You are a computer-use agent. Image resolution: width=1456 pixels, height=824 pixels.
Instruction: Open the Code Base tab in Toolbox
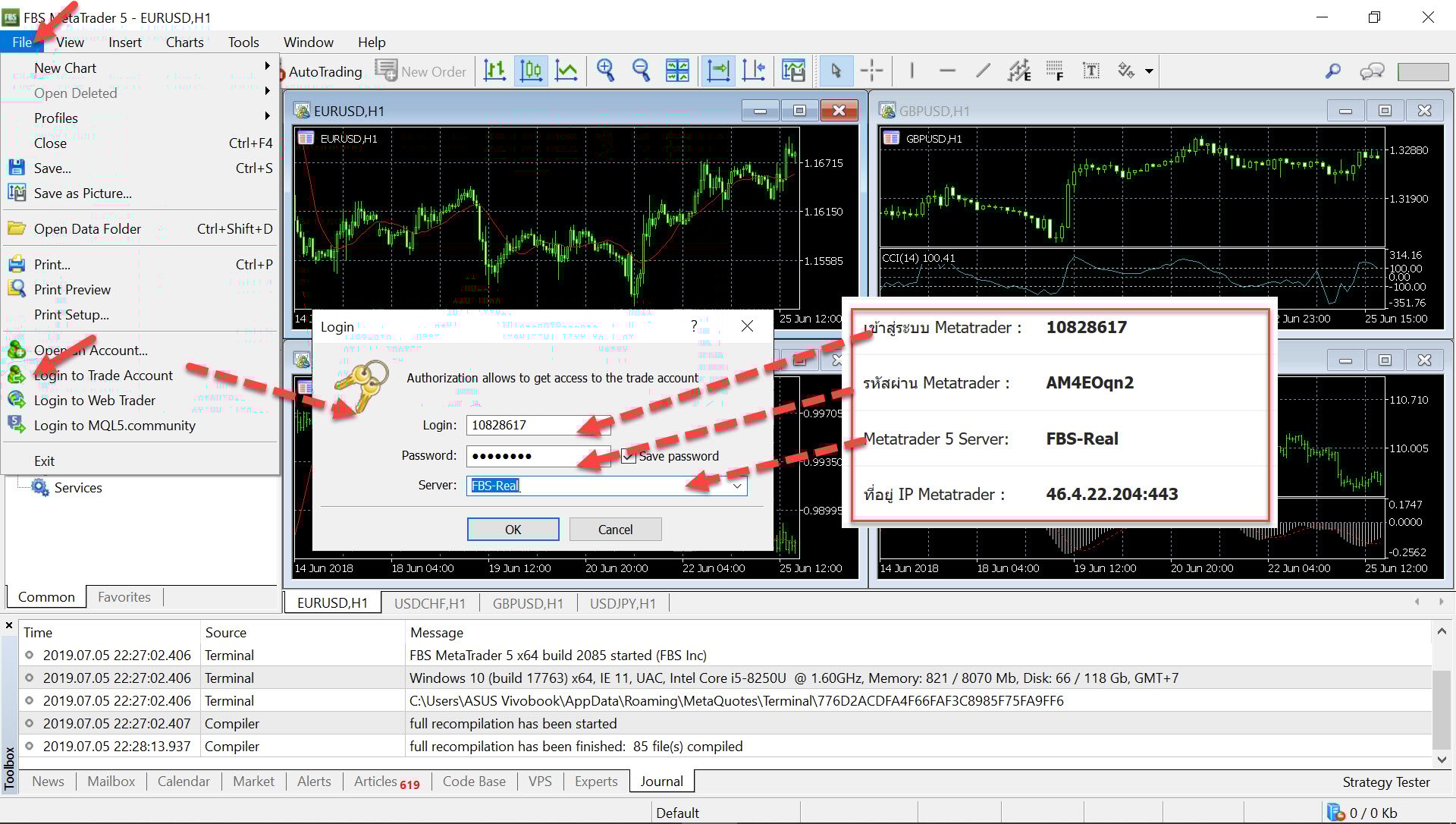474,782
